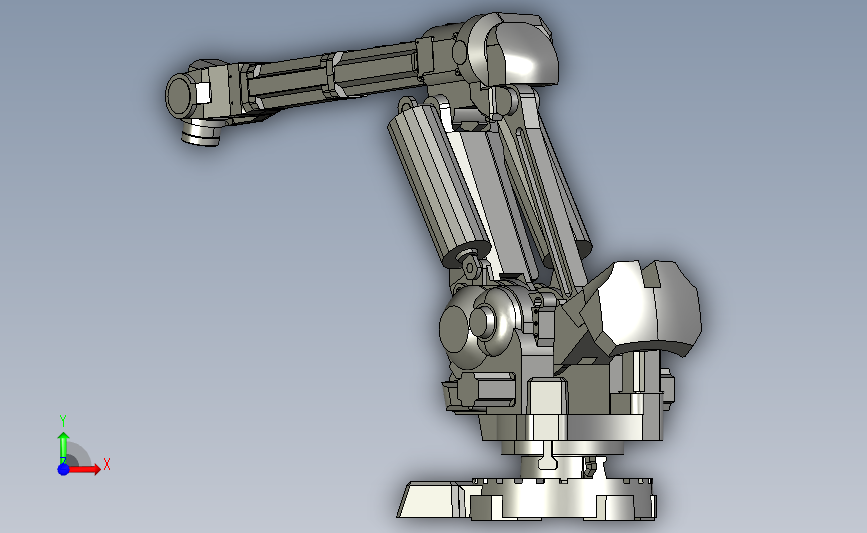
Task: Select the robot's wrist tool flange
Action: (200, 133)
